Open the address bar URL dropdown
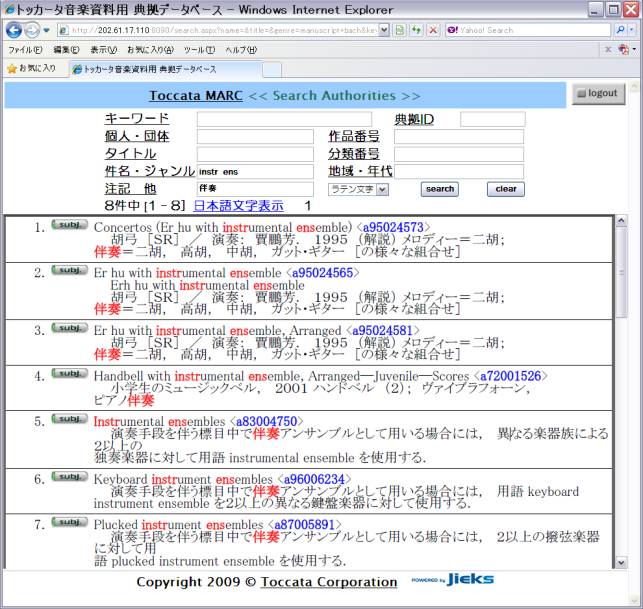This screenshot has height=609, width=643. point(384,30)
